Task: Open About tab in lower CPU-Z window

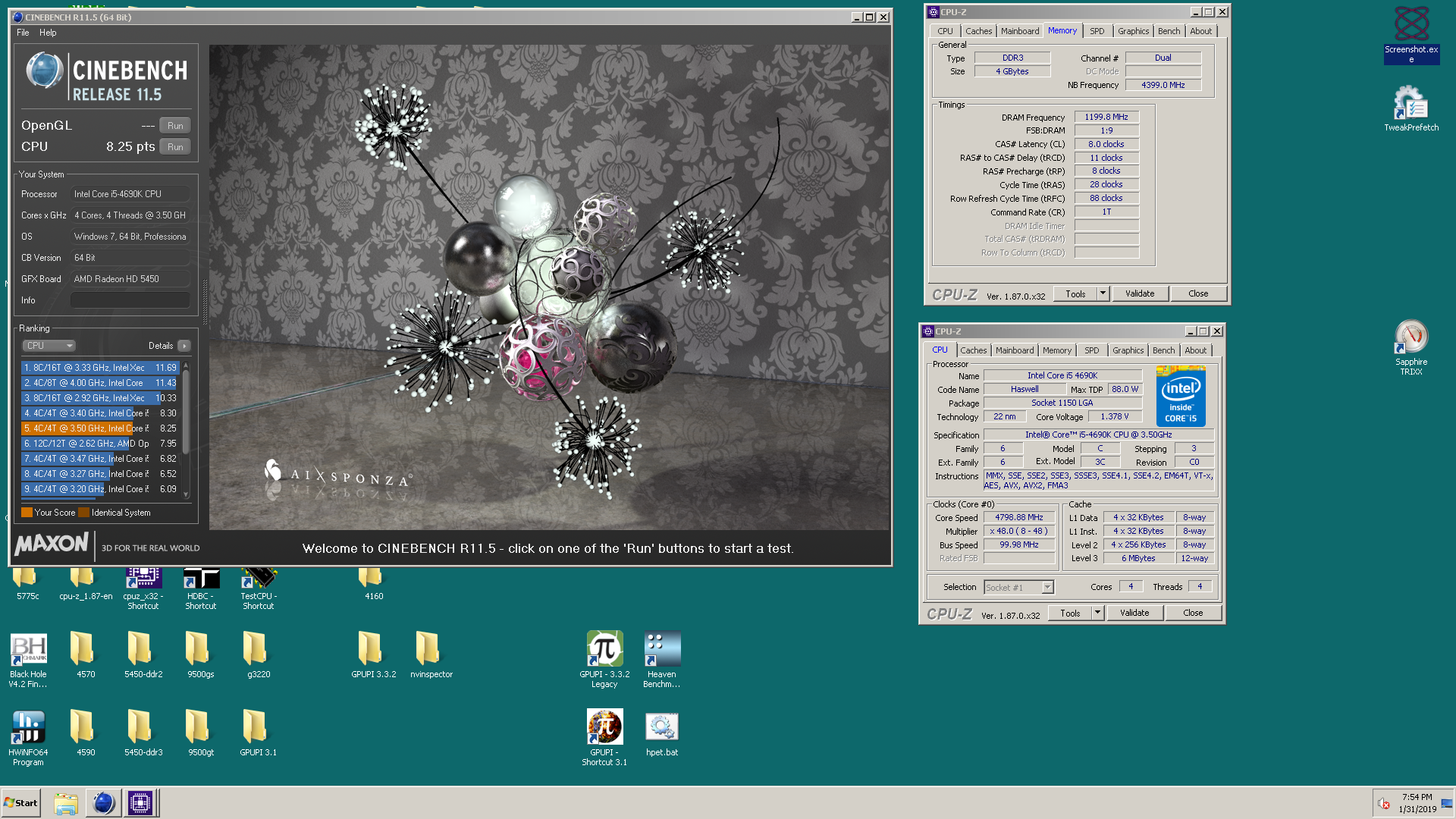Action: (1196, 350)
